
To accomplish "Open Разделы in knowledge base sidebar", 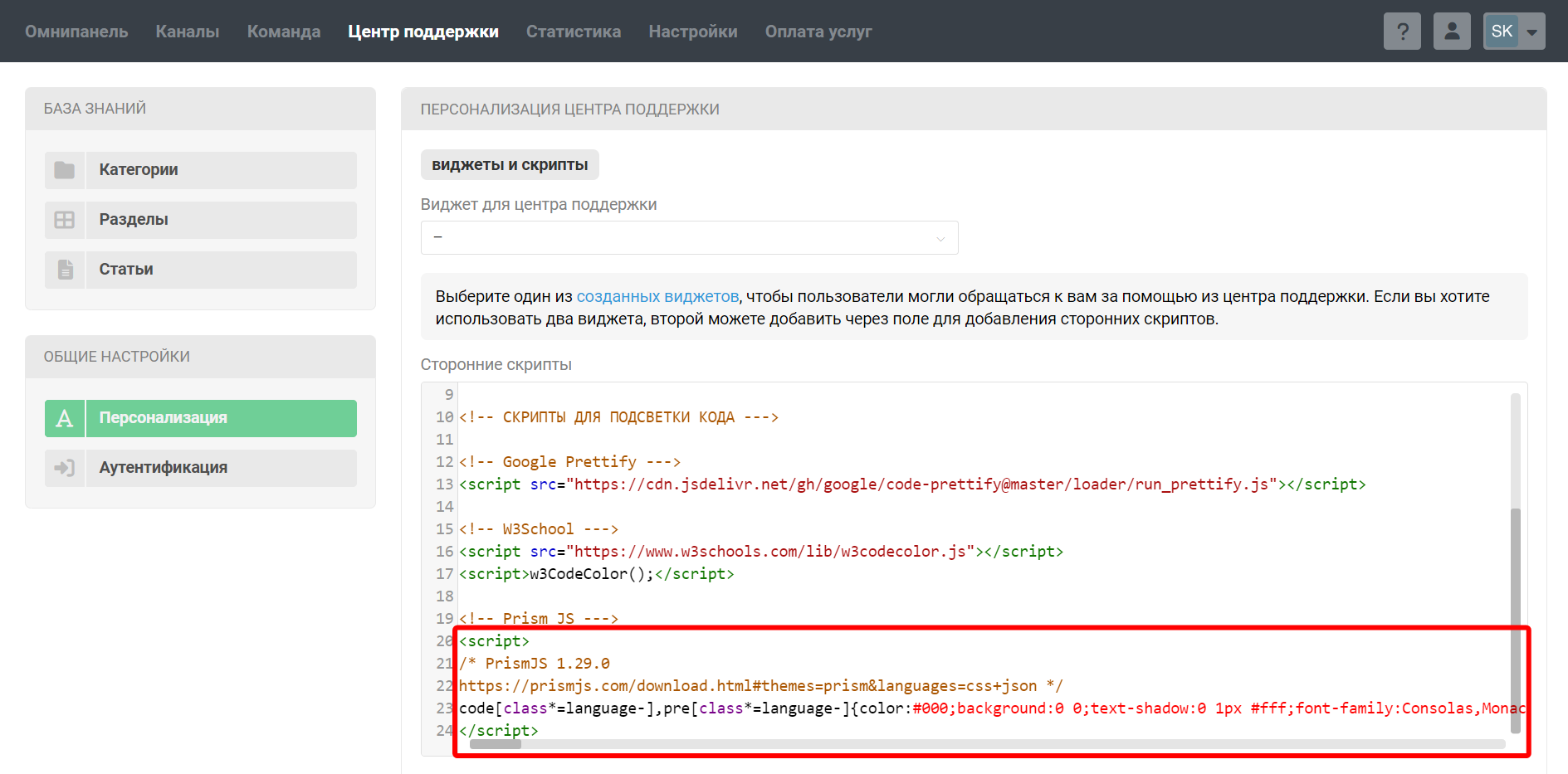I will tap(201, 220).
